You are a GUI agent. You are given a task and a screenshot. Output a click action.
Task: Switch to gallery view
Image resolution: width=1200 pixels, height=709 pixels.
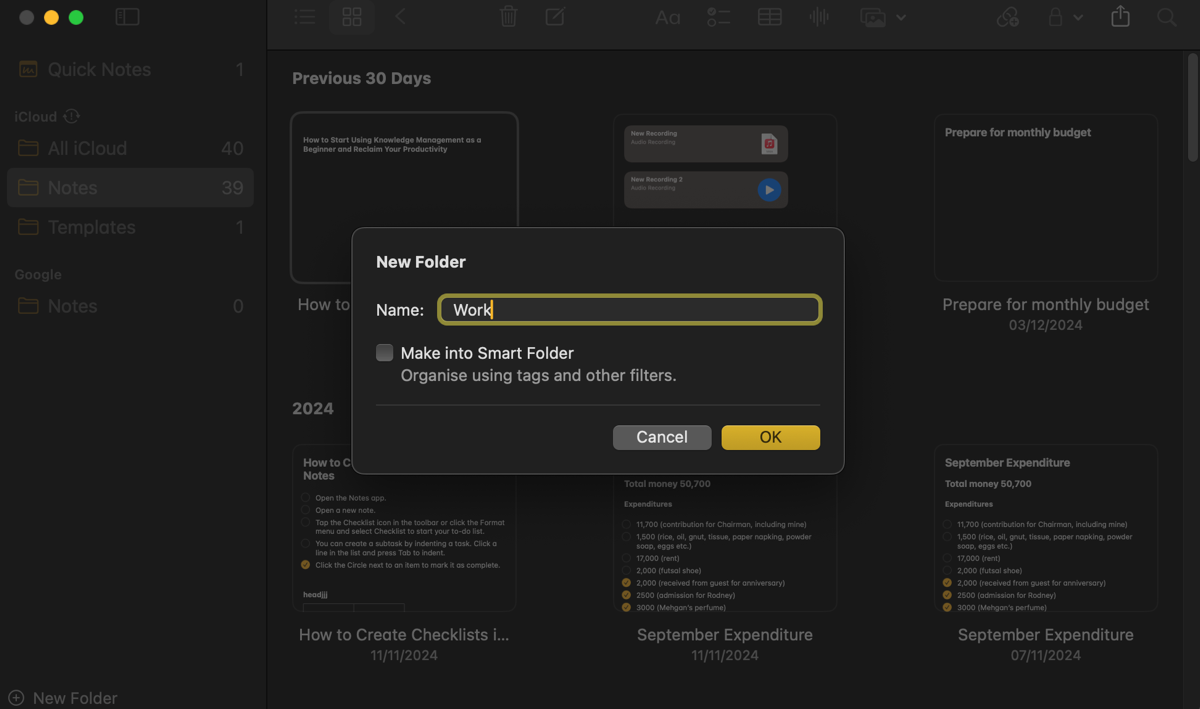point(352,17)
